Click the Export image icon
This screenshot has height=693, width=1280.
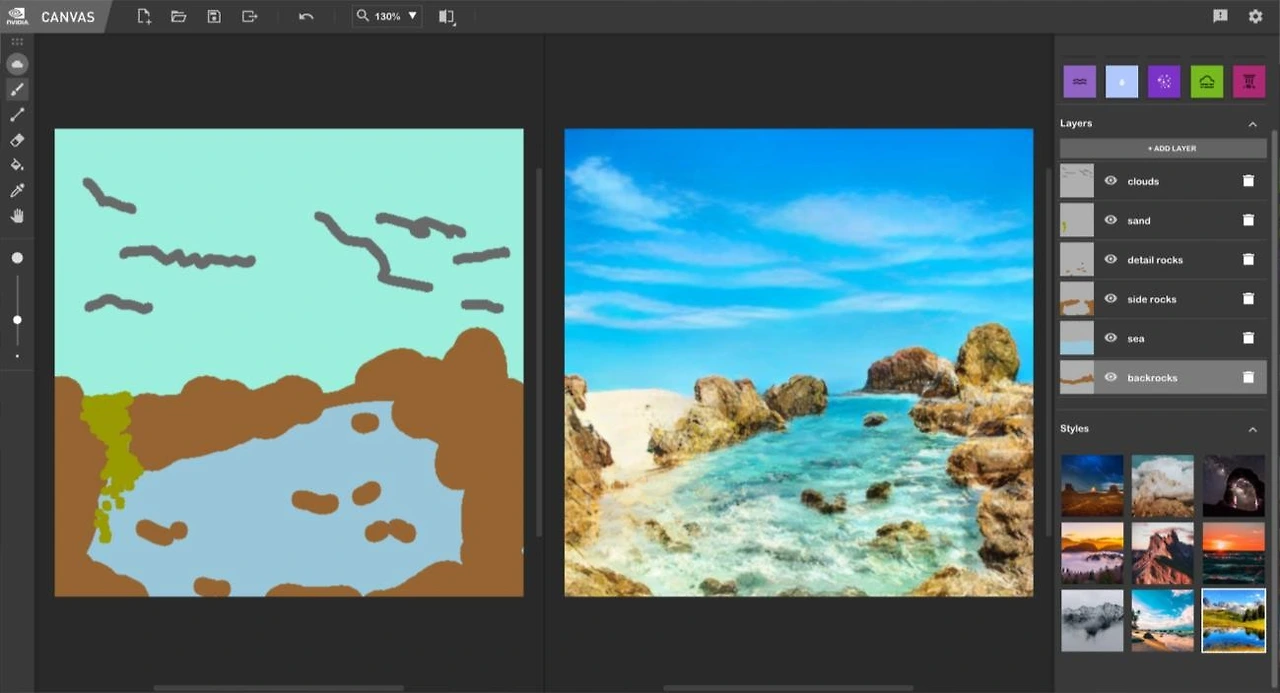(250, 17)
